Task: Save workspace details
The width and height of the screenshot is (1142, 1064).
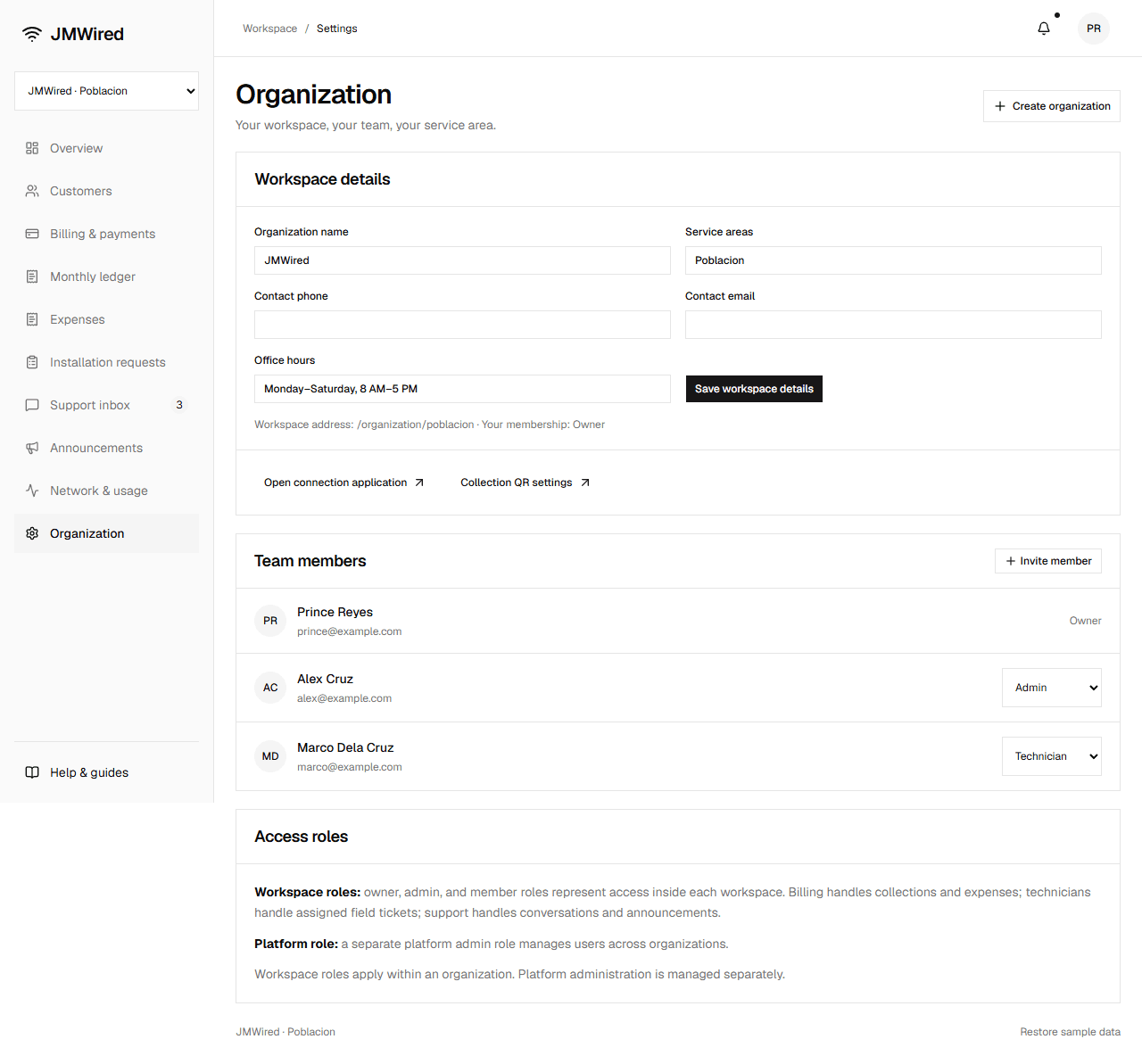Action: coord(754,389)
